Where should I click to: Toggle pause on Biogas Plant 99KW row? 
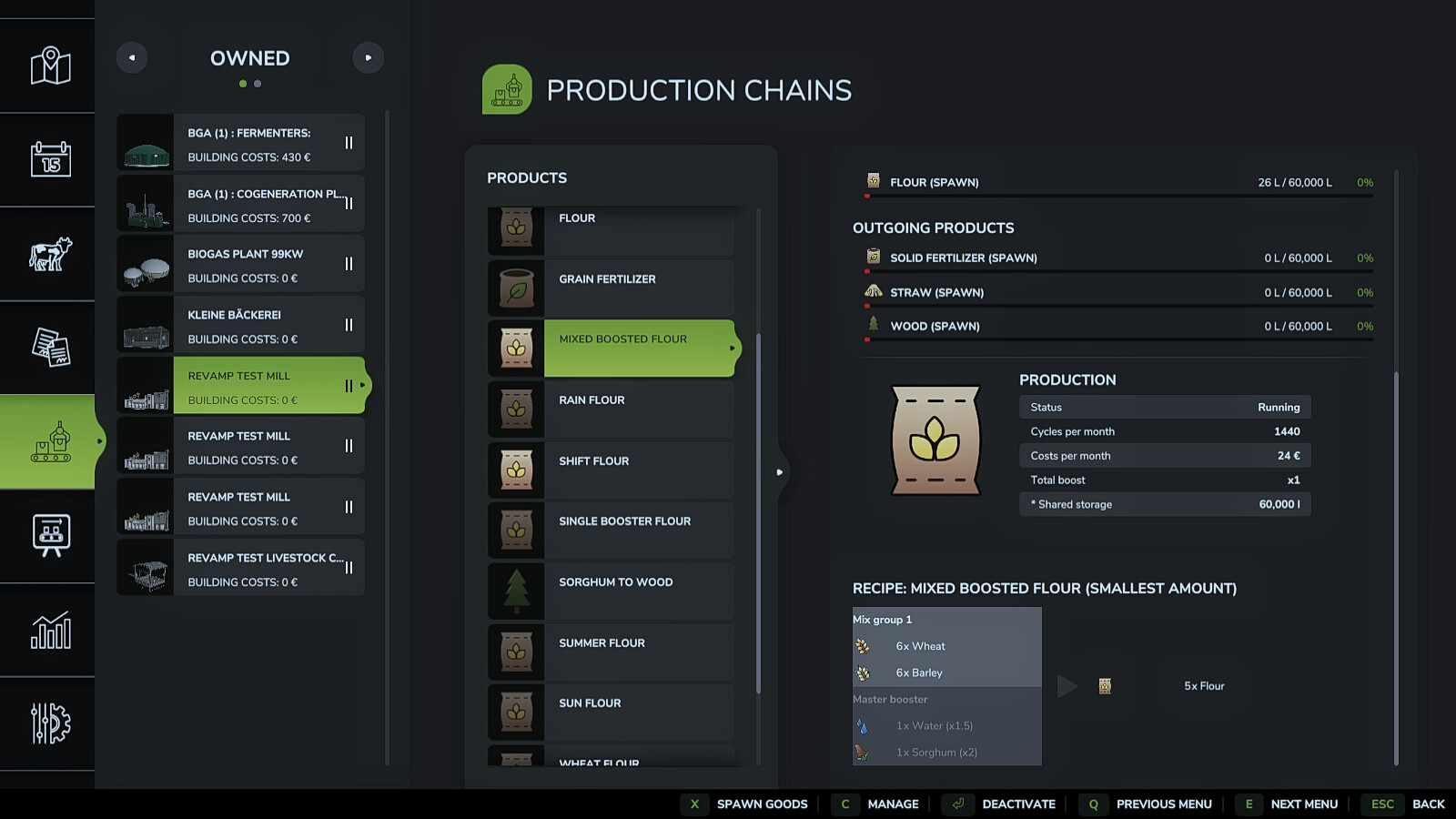coord(349,264)
